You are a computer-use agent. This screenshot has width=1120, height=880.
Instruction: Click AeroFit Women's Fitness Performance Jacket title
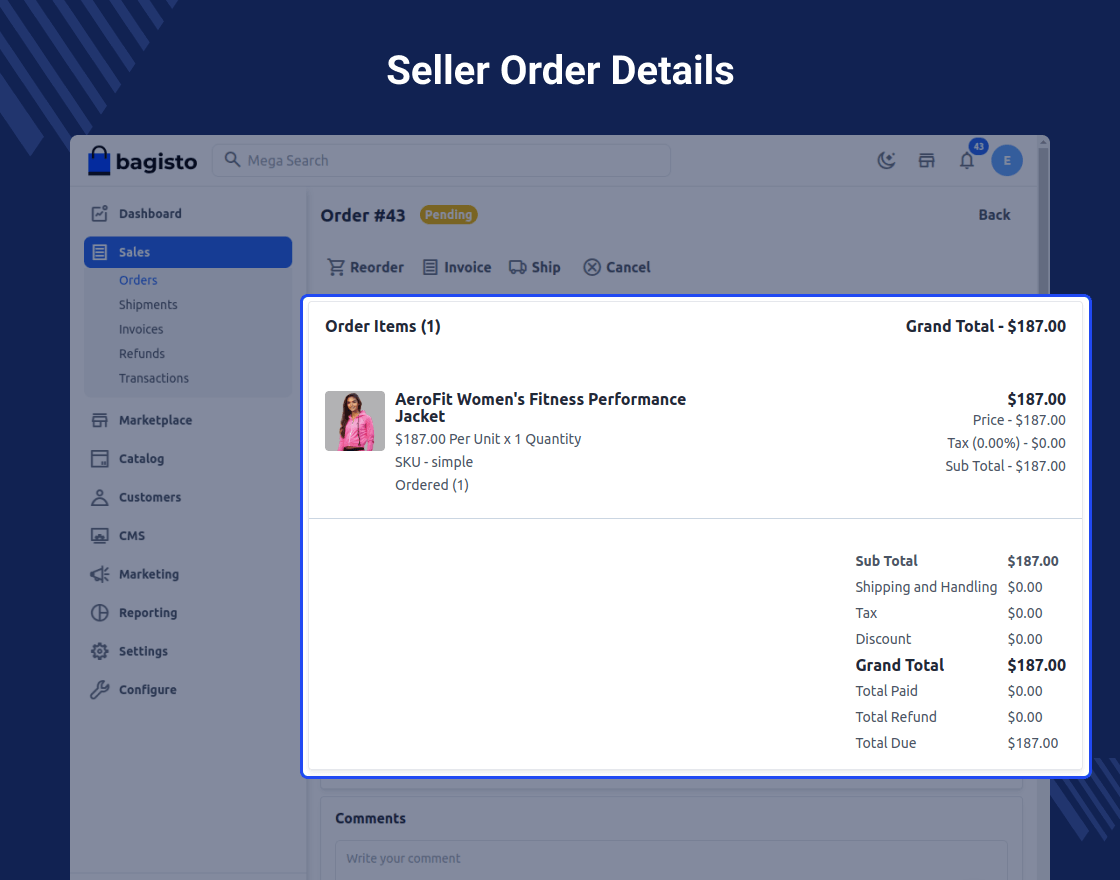pos(541,408)
